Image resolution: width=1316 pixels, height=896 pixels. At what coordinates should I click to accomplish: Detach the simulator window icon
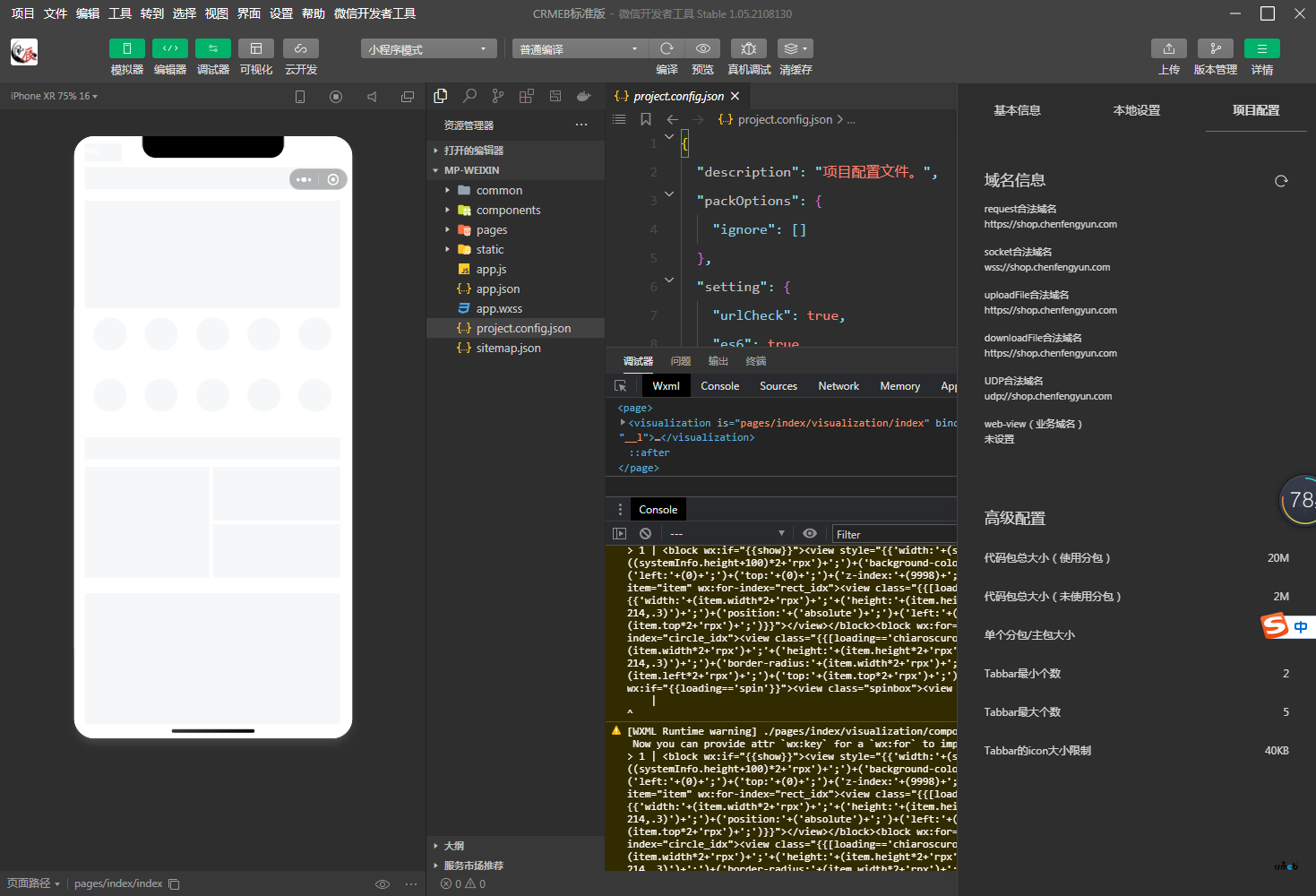pyautogui.click(x=408, y=97)
